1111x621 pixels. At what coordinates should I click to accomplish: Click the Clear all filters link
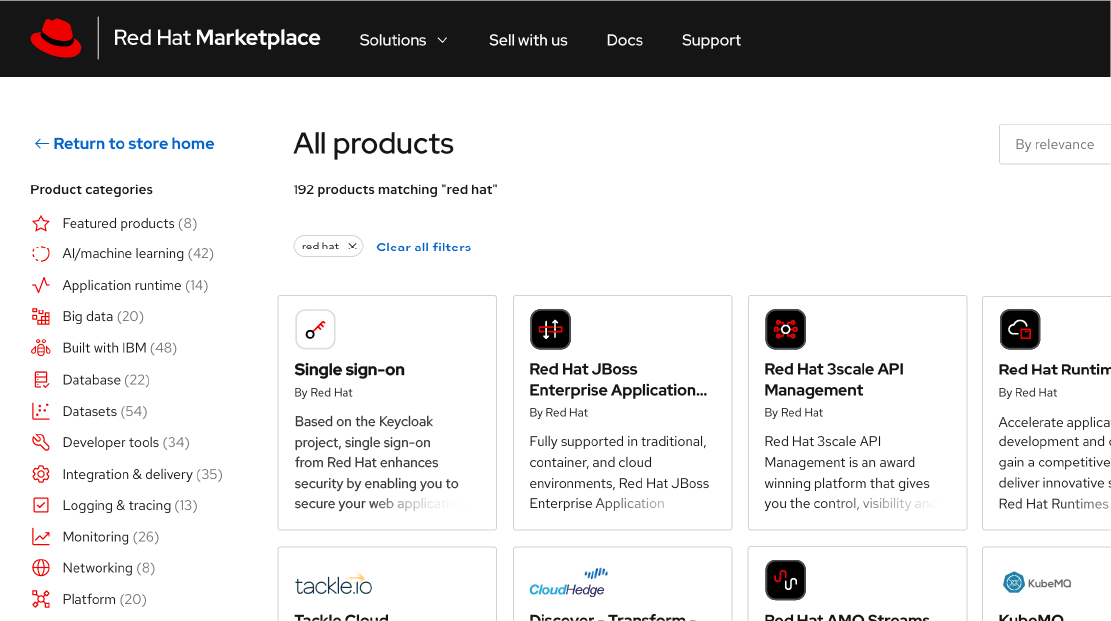423,246
